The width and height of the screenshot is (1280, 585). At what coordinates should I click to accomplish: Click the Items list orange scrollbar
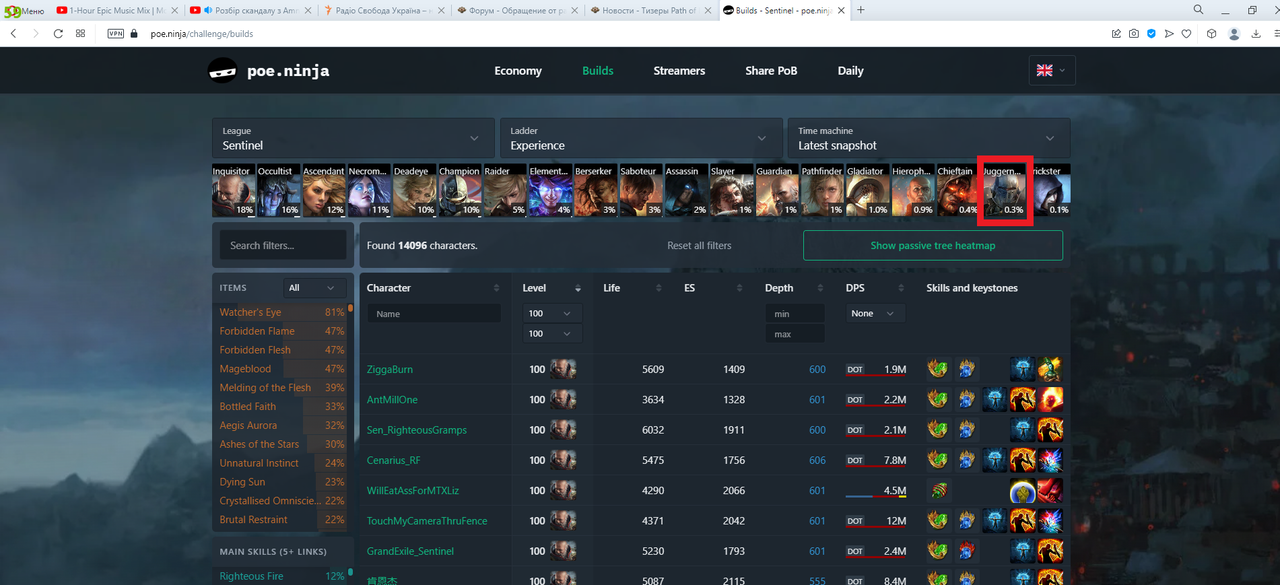click(350, 308)
